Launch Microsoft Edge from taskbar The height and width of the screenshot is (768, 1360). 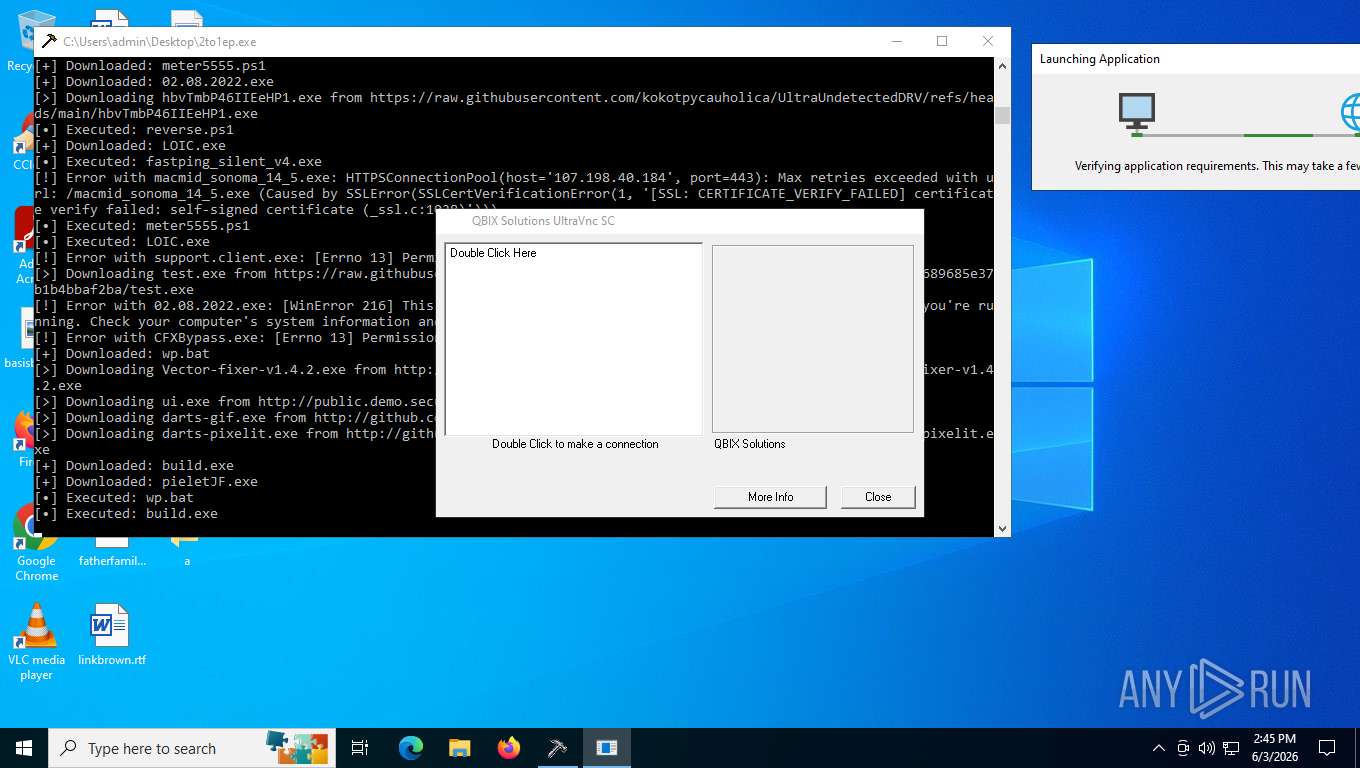[x=411, y=748]
